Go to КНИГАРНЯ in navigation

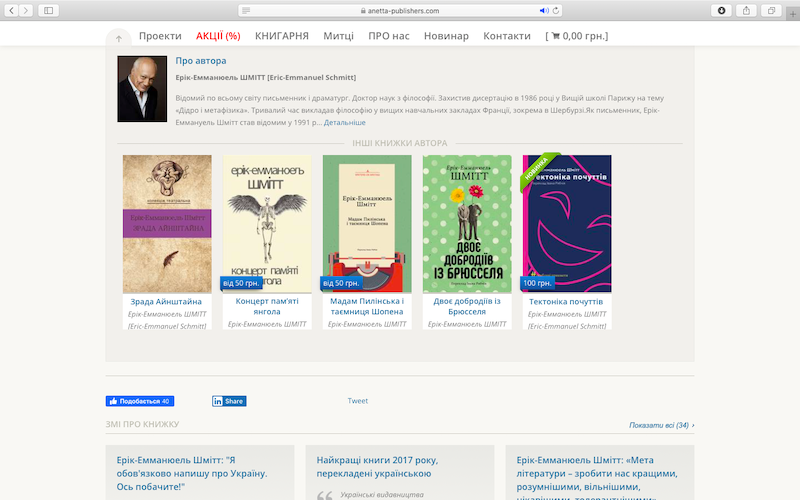click(282, 36)
